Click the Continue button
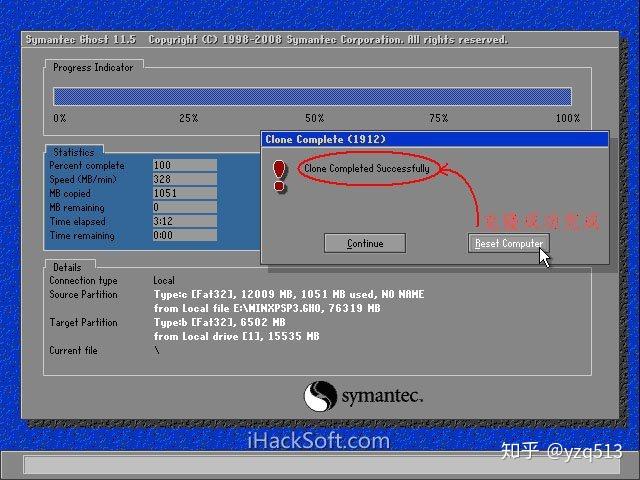 365,243
